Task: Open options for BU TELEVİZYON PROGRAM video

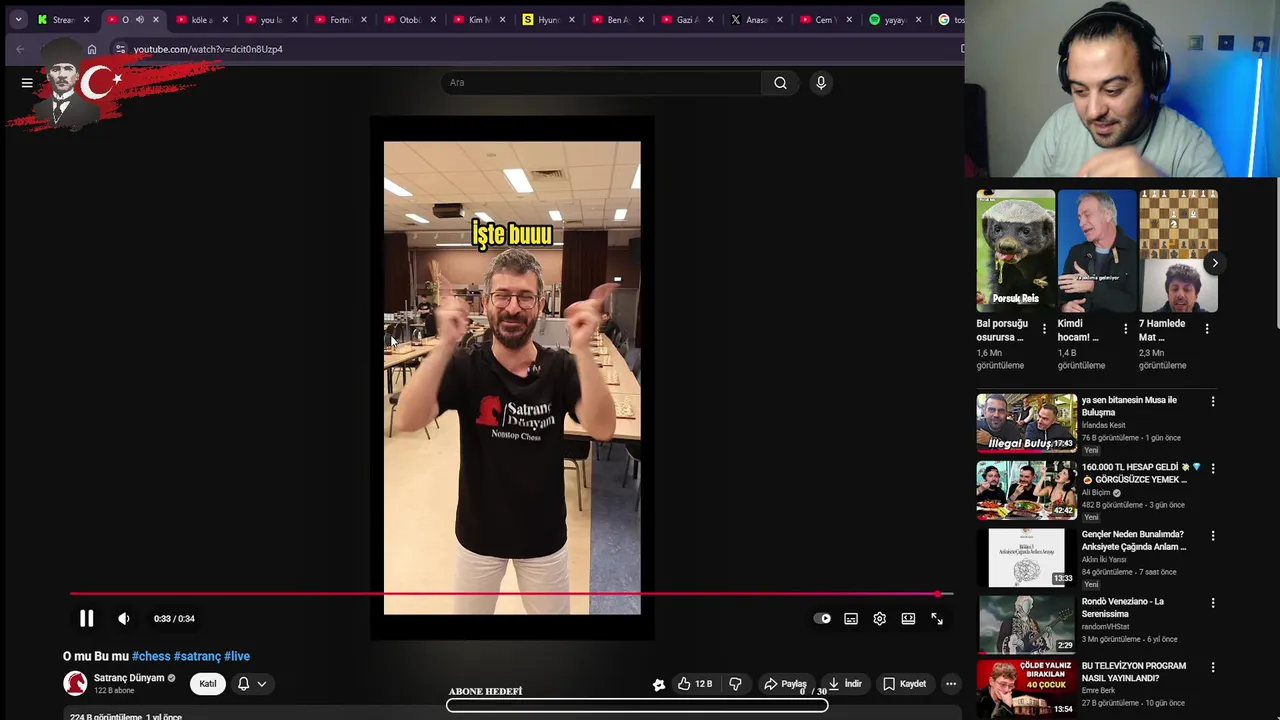Action: [x=1213, y=667]
